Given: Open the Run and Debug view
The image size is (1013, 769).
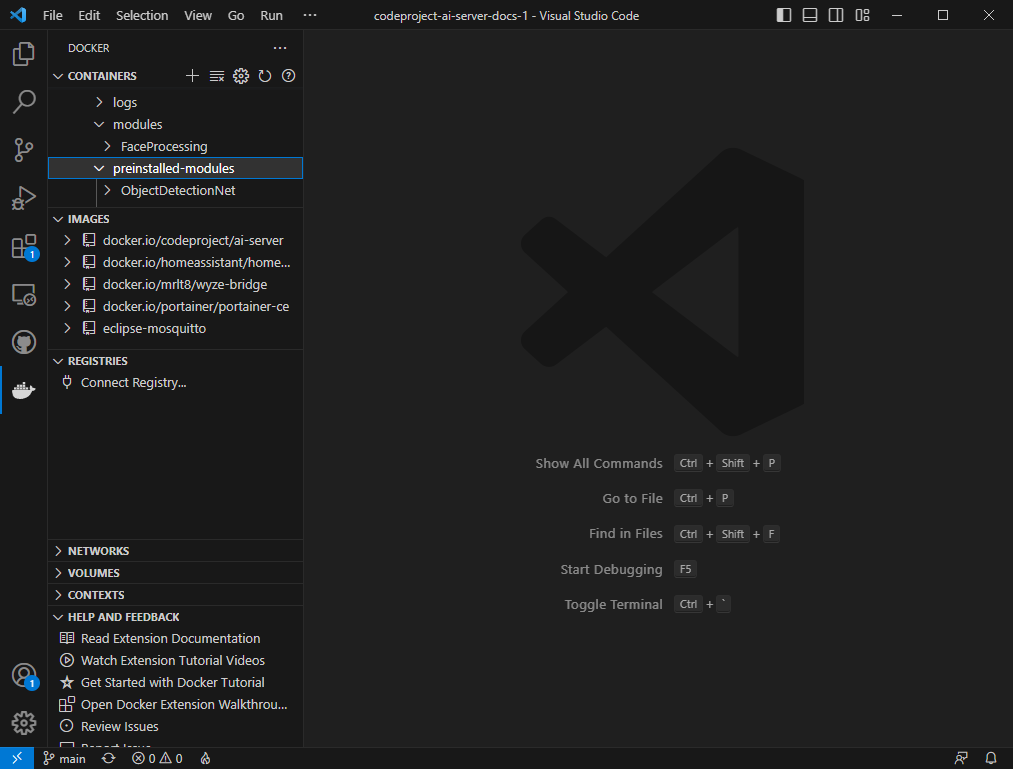Looking at the screenshot, I should (24, 198).
